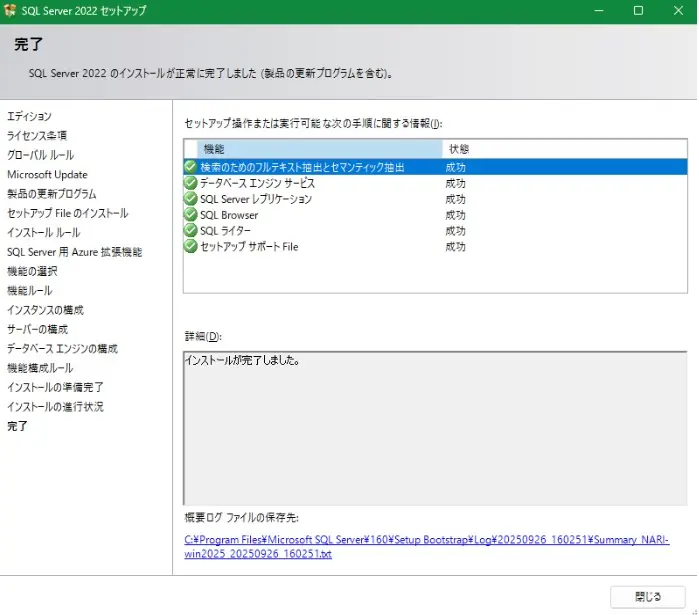Screen dimensions: 699x615
Task: Select SQL Browser row
Action: tap(435, 215)
